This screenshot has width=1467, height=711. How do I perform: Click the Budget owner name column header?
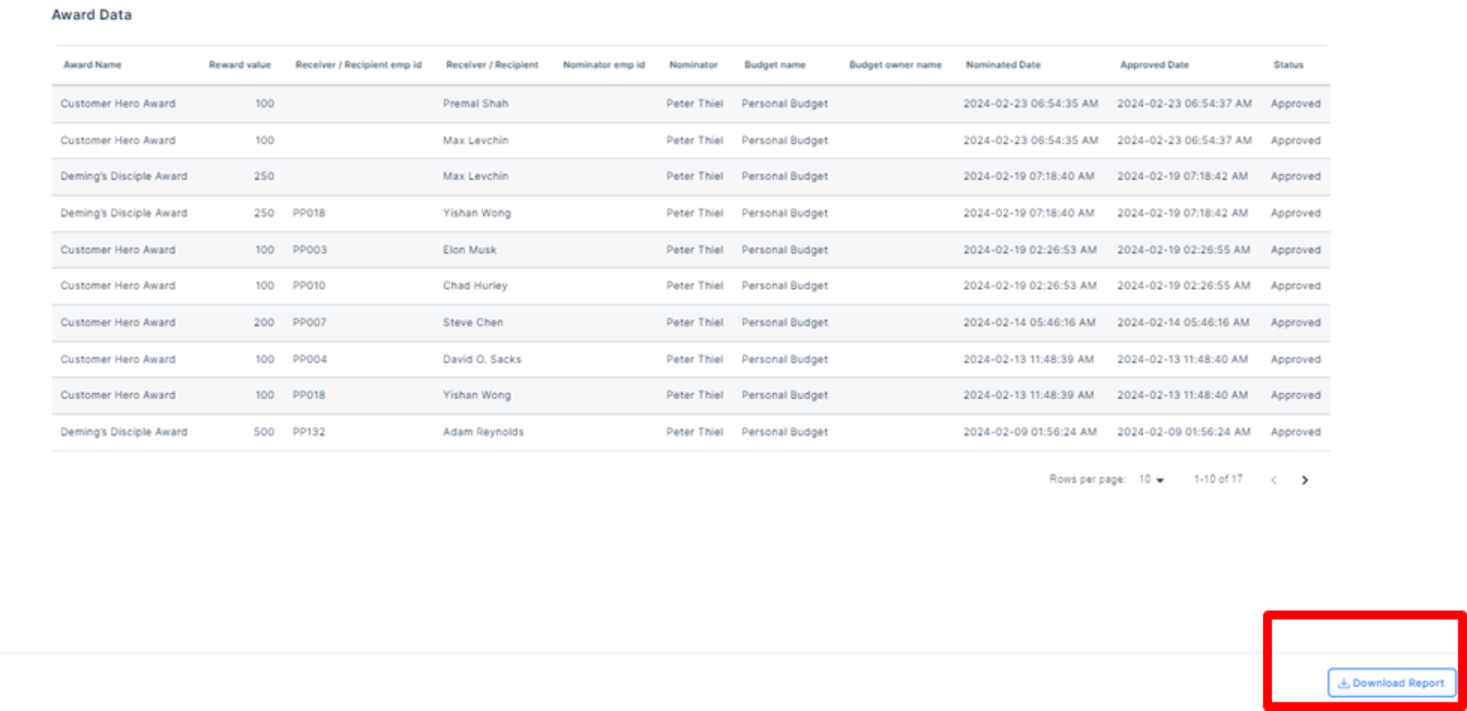click(895, 65)
